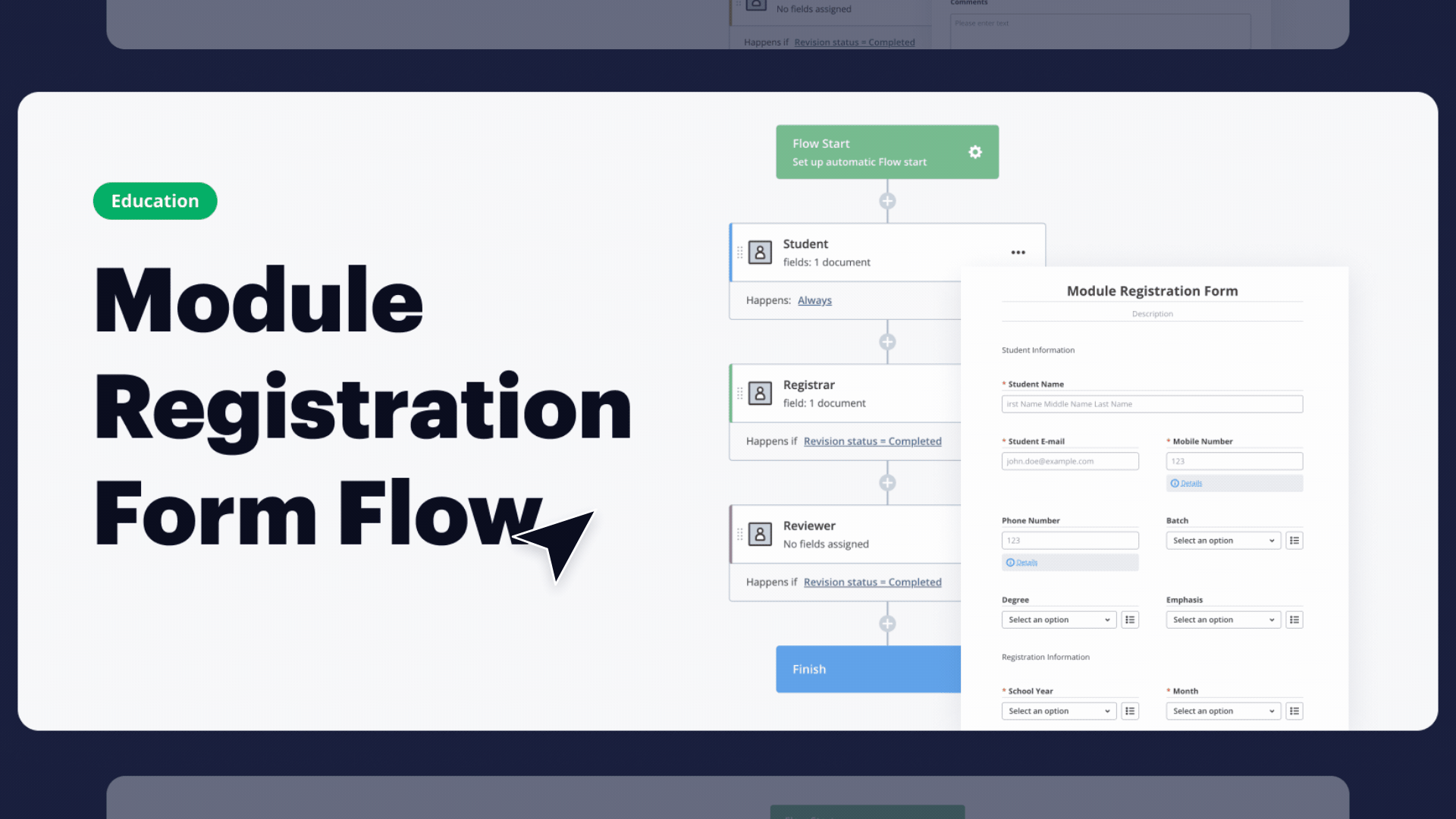1456x819 pixels.
Task: Open Degree options list icon
Action: [x=1130, y=620]
